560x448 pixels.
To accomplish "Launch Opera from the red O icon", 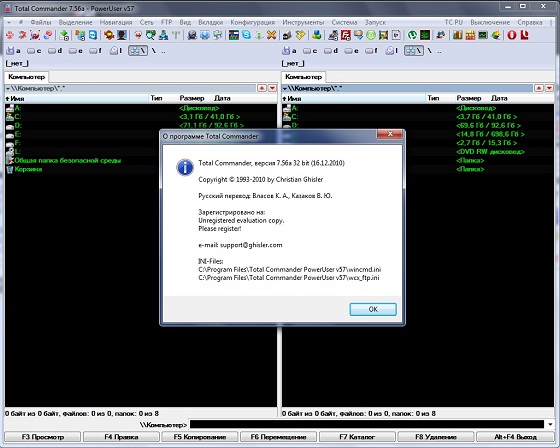I will [512, 35].
